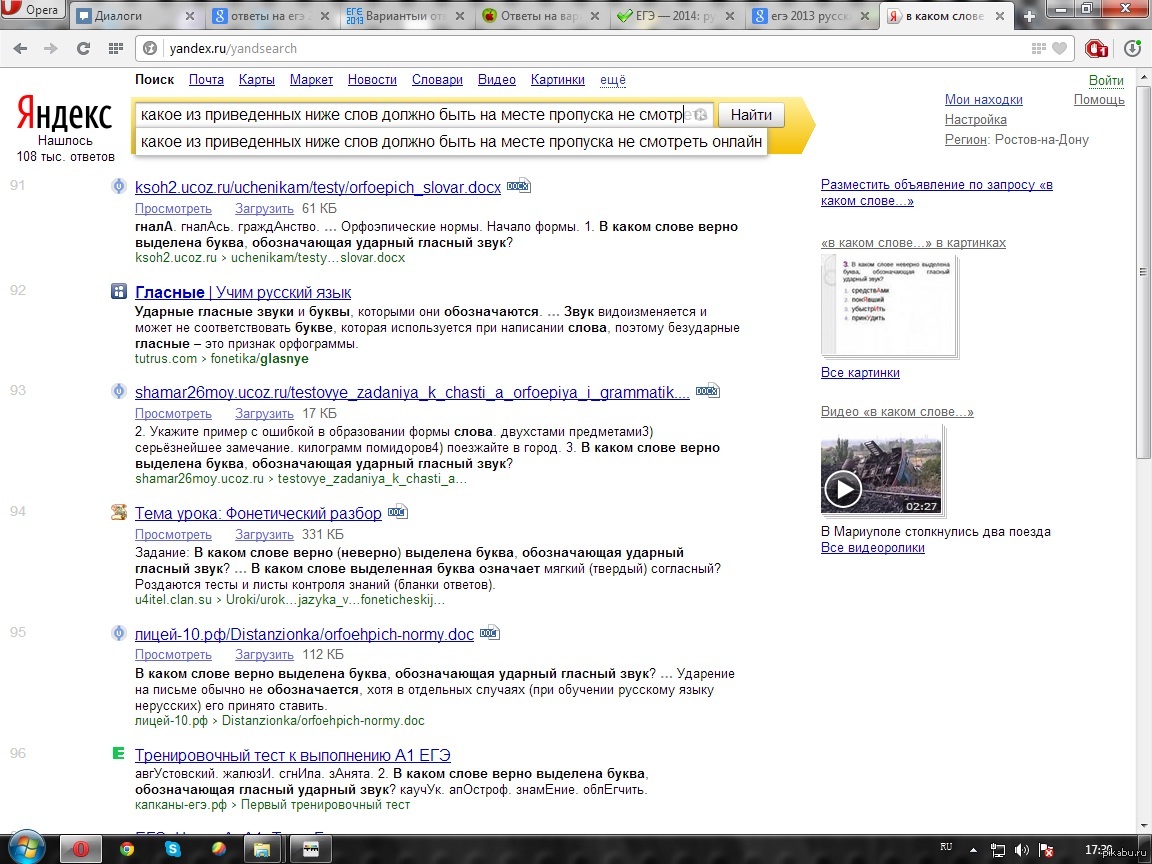Expand the 'ещё' services list
1152x864 pixels.
click(x=612, y=80)
